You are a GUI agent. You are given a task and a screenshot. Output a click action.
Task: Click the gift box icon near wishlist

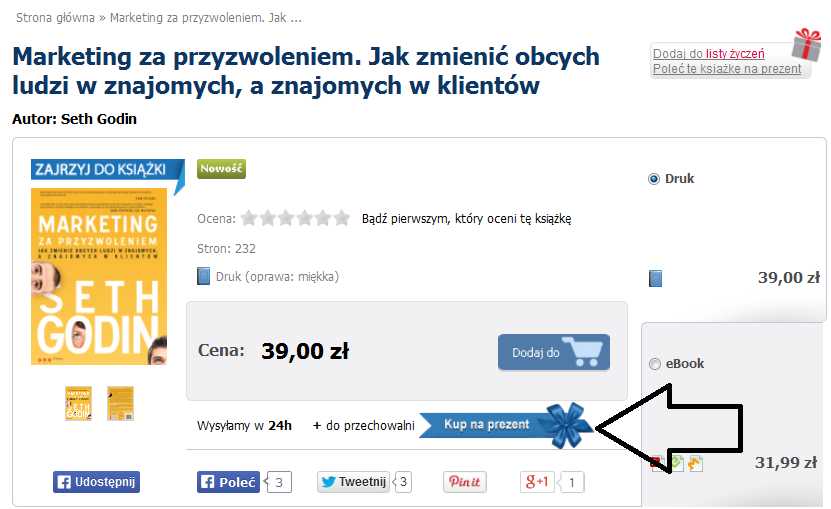click(x=806, y=44)
